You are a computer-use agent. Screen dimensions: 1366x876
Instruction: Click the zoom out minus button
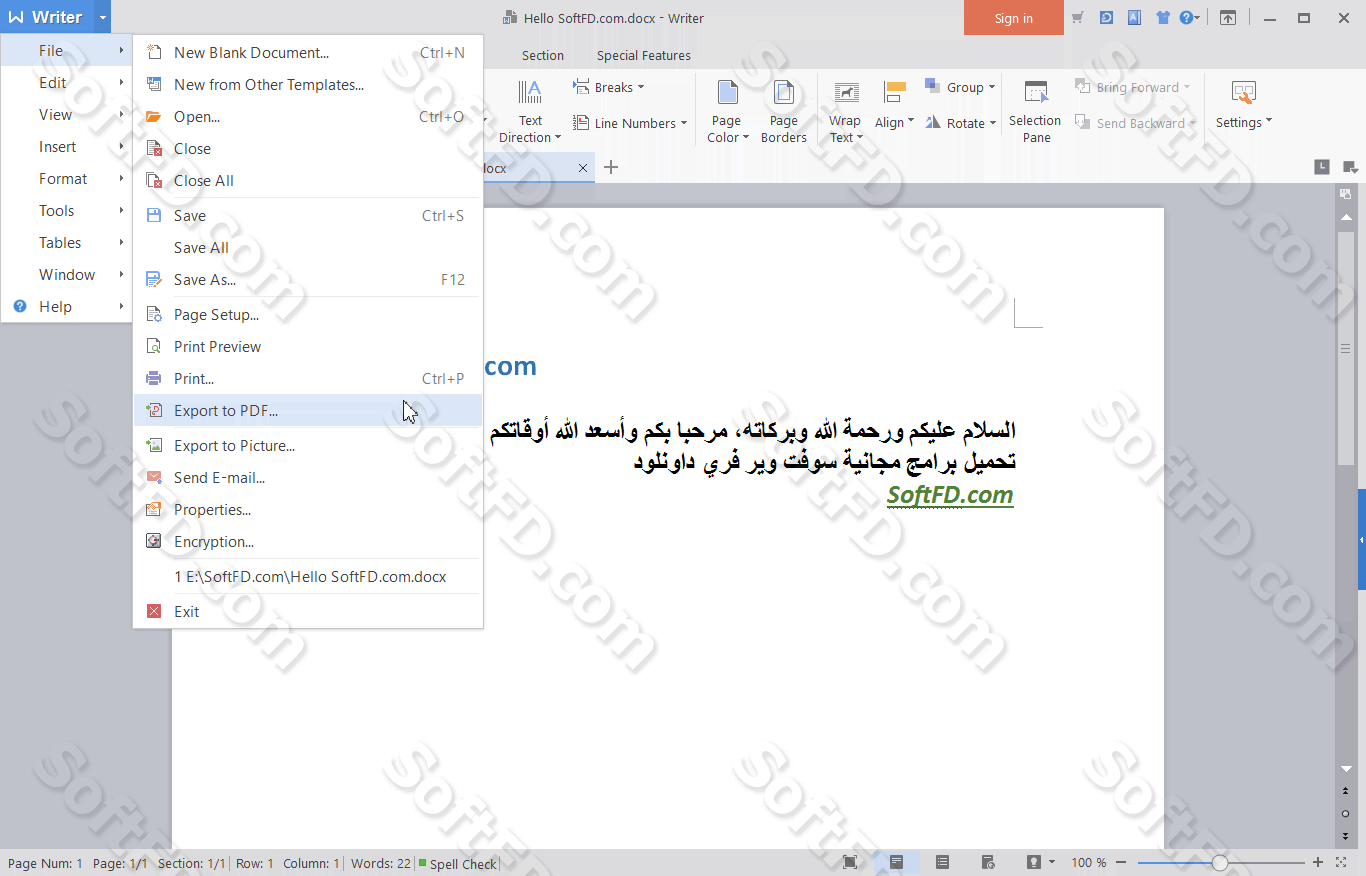click(1121, 862)
